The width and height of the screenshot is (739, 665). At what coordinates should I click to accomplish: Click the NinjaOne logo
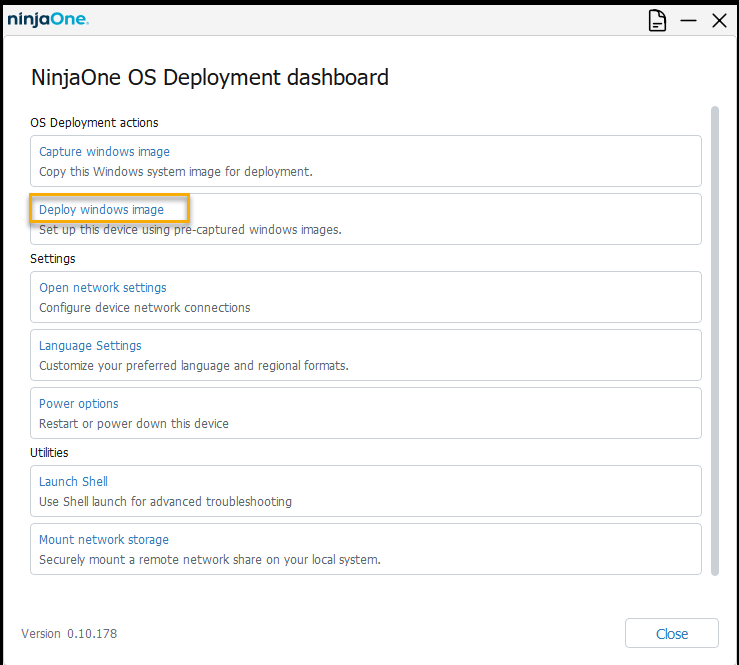pyautogui.click(x=48, y=19)
